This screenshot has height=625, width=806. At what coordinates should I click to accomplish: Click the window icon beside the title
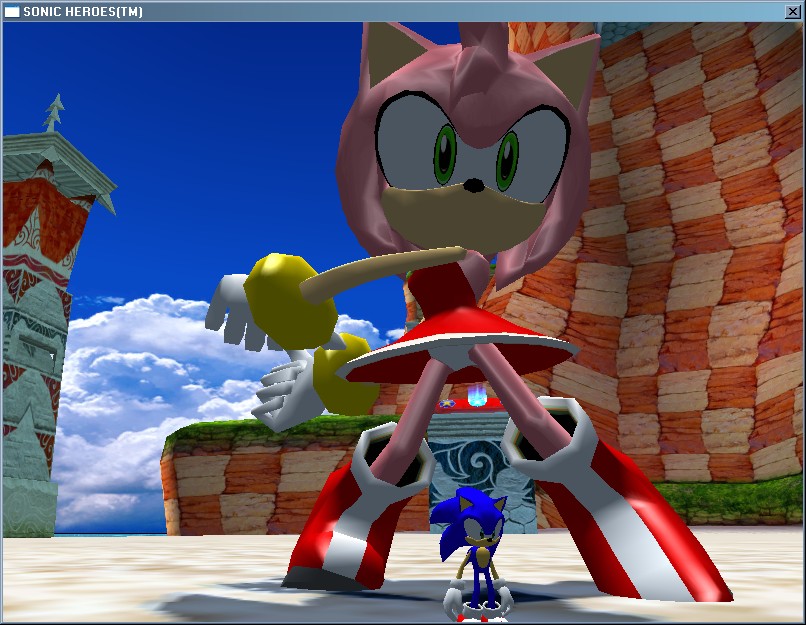pos(12,12)
